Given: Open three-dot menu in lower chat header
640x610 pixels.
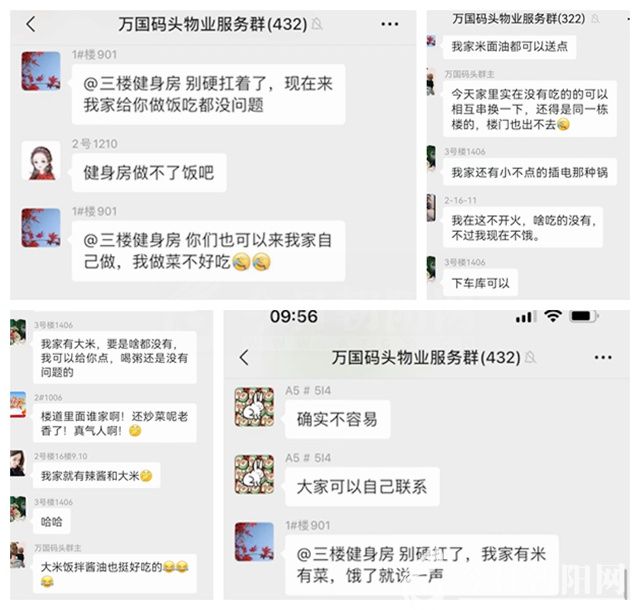Looking at the screenshot, I should 603,358.
